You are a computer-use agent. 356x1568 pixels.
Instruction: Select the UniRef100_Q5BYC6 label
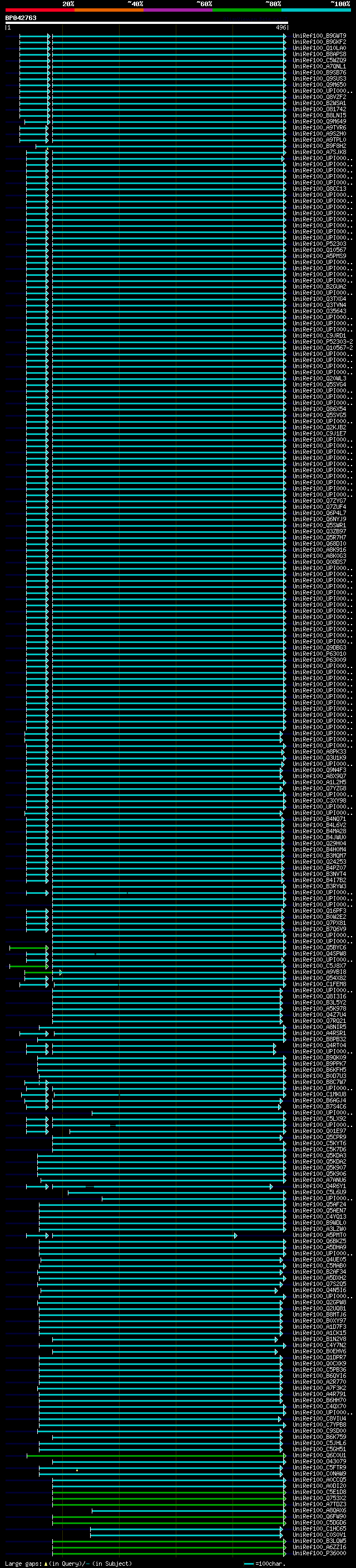pos(319,947)
